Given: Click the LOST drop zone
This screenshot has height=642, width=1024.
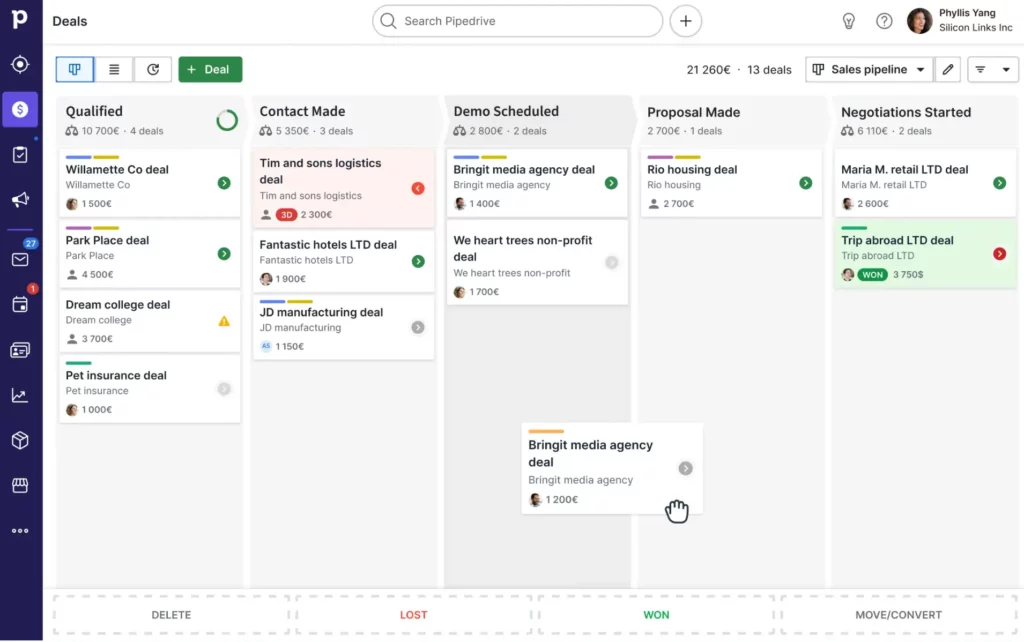Looking at the screenshot, I should point(413,615).
